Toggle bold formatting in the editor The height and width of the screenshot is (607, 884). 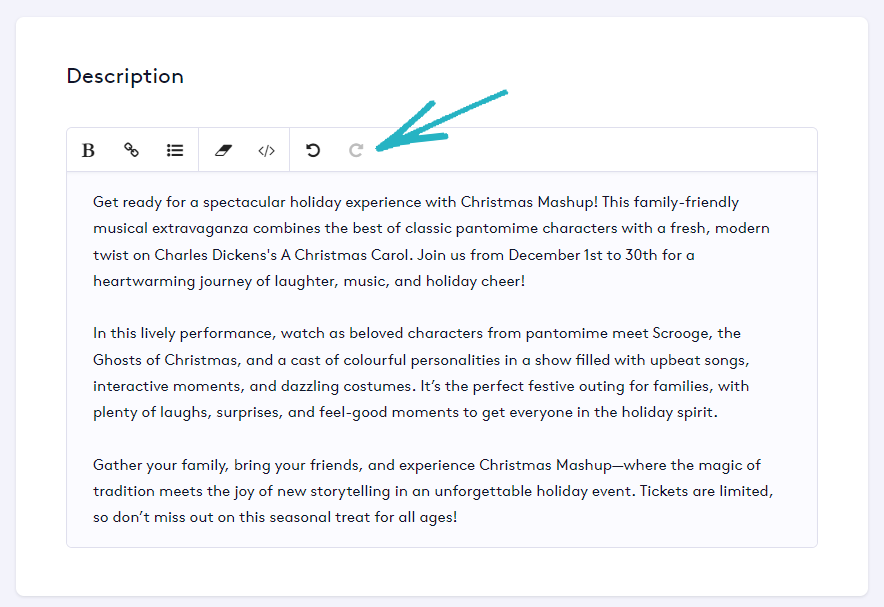coord(88,150)
